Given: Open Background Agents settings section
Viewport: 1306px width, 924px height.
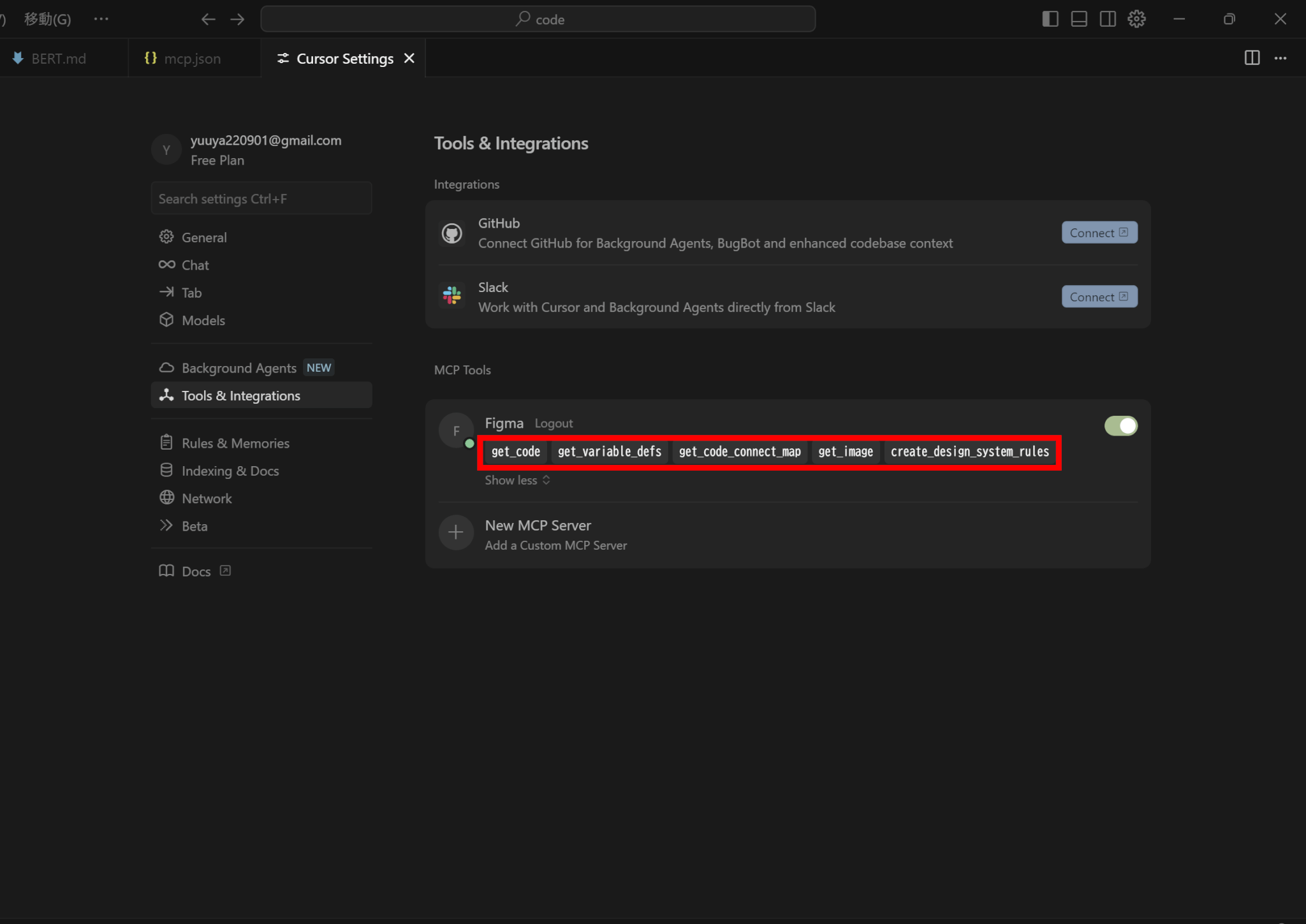Looking at the screenshot, I should 261,368.
